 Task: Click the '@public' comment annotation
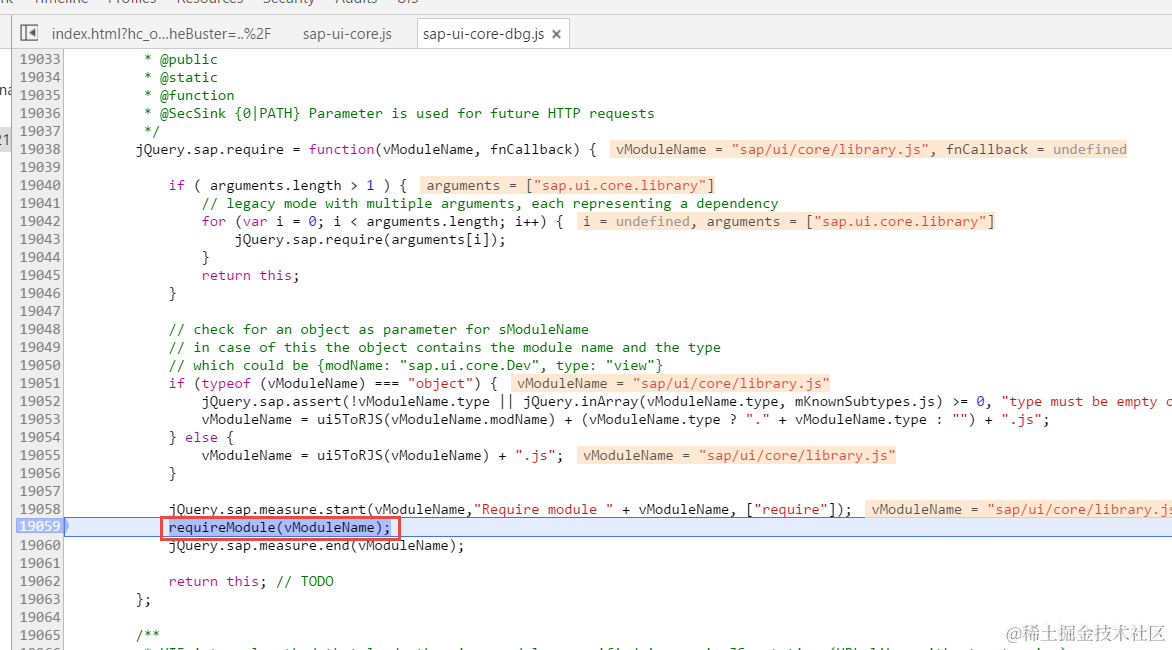tap(188, 59)
